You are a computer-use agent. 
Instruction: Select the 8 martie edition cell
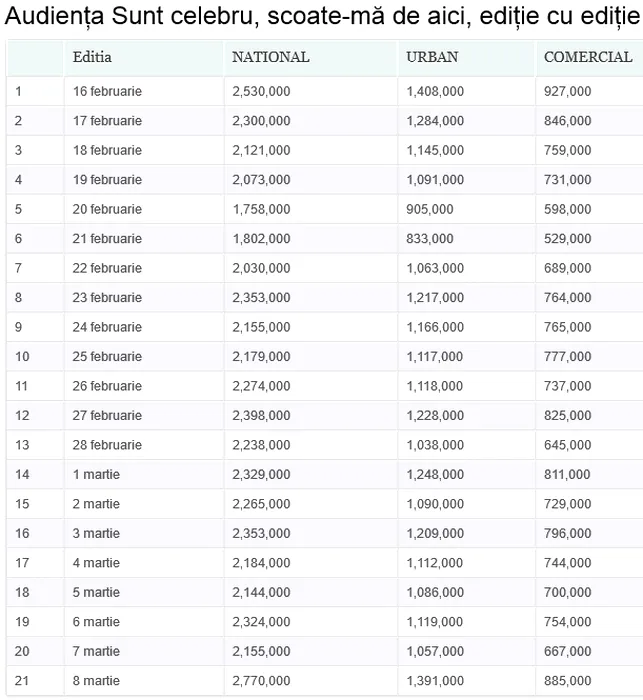(96, 681)
